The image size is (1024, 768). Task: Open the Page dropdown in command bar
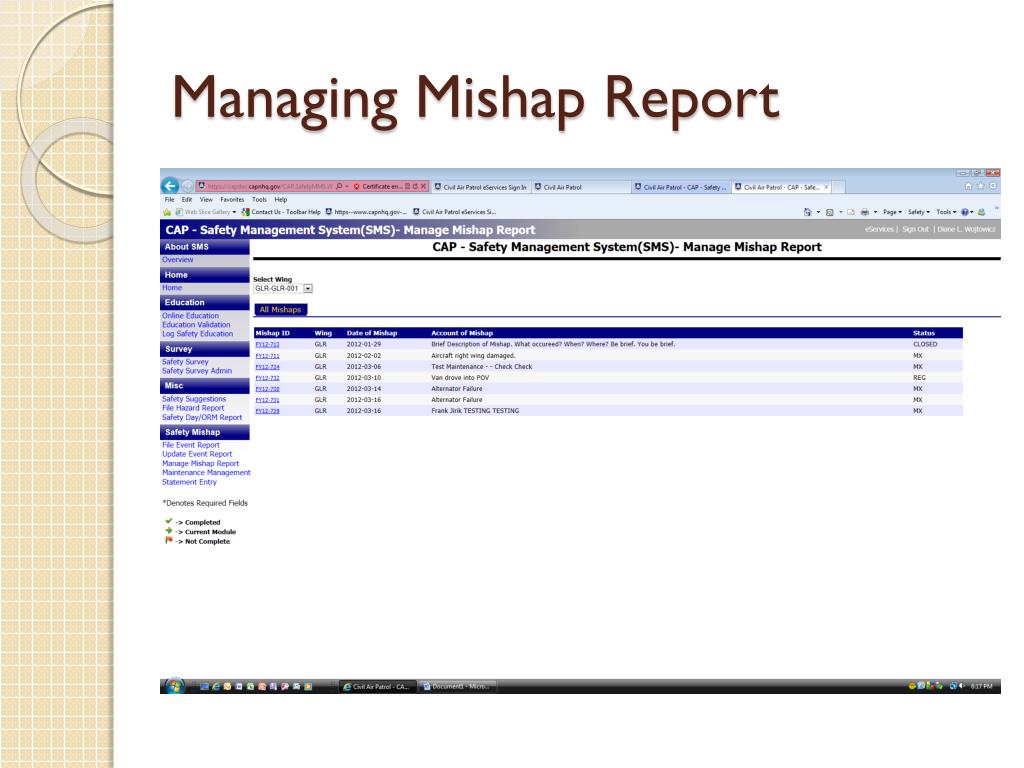pos(892,212)
